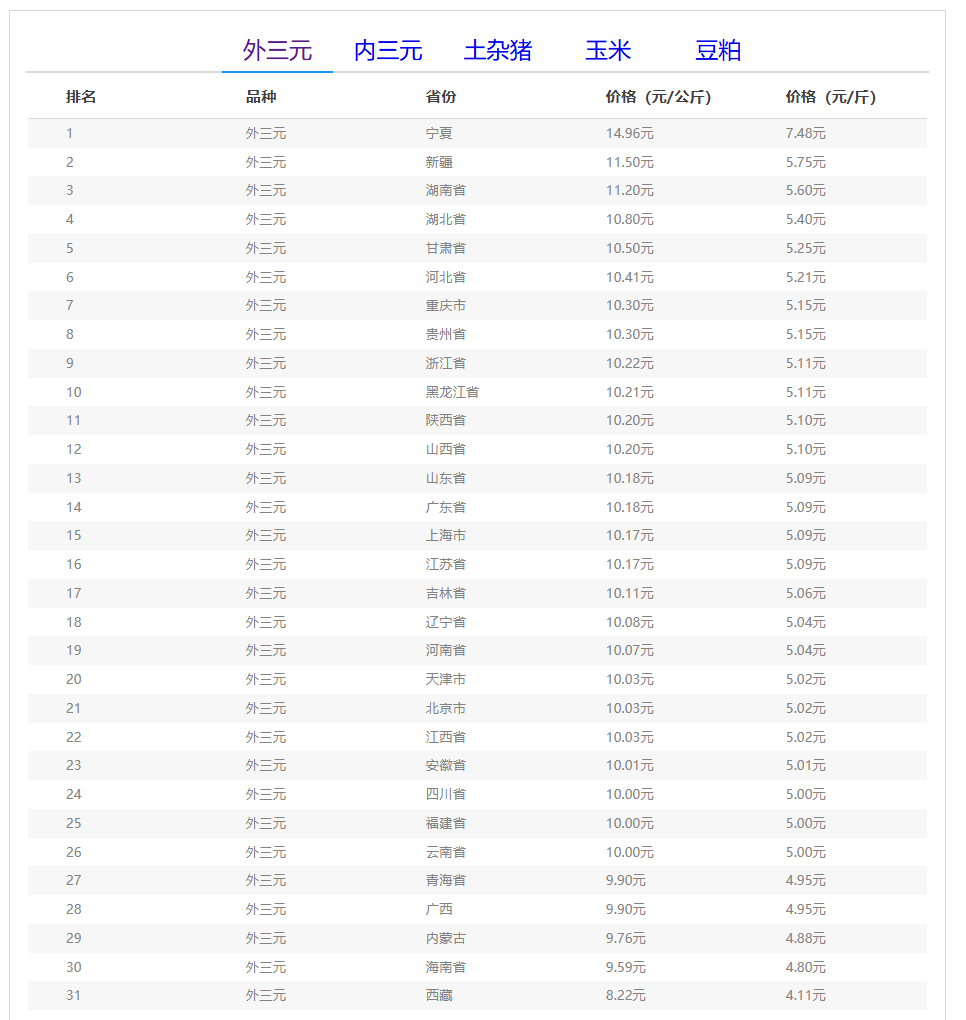The width and height of the screenshot is (966, 1020).
Task: Click the 品种 column header
Action: 261,97
